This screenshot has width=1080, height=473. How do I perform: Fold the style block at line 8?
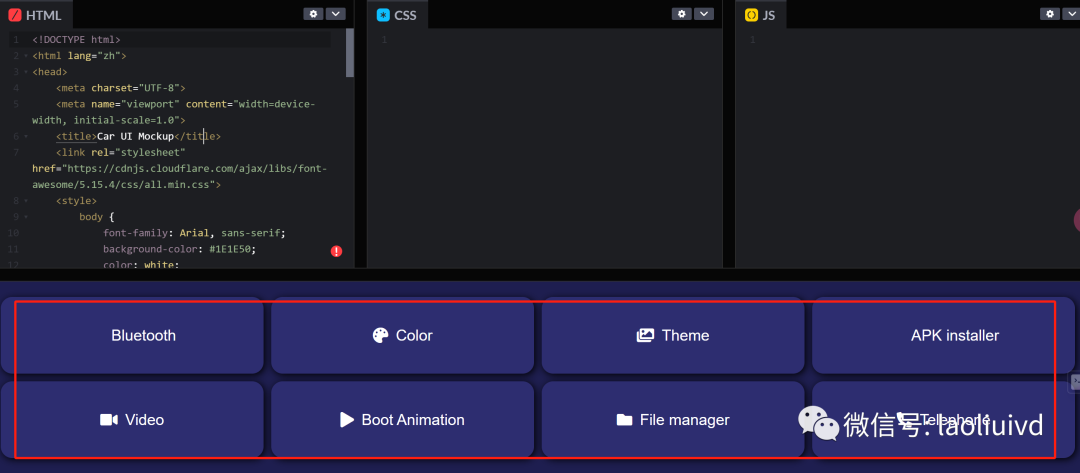24,200
